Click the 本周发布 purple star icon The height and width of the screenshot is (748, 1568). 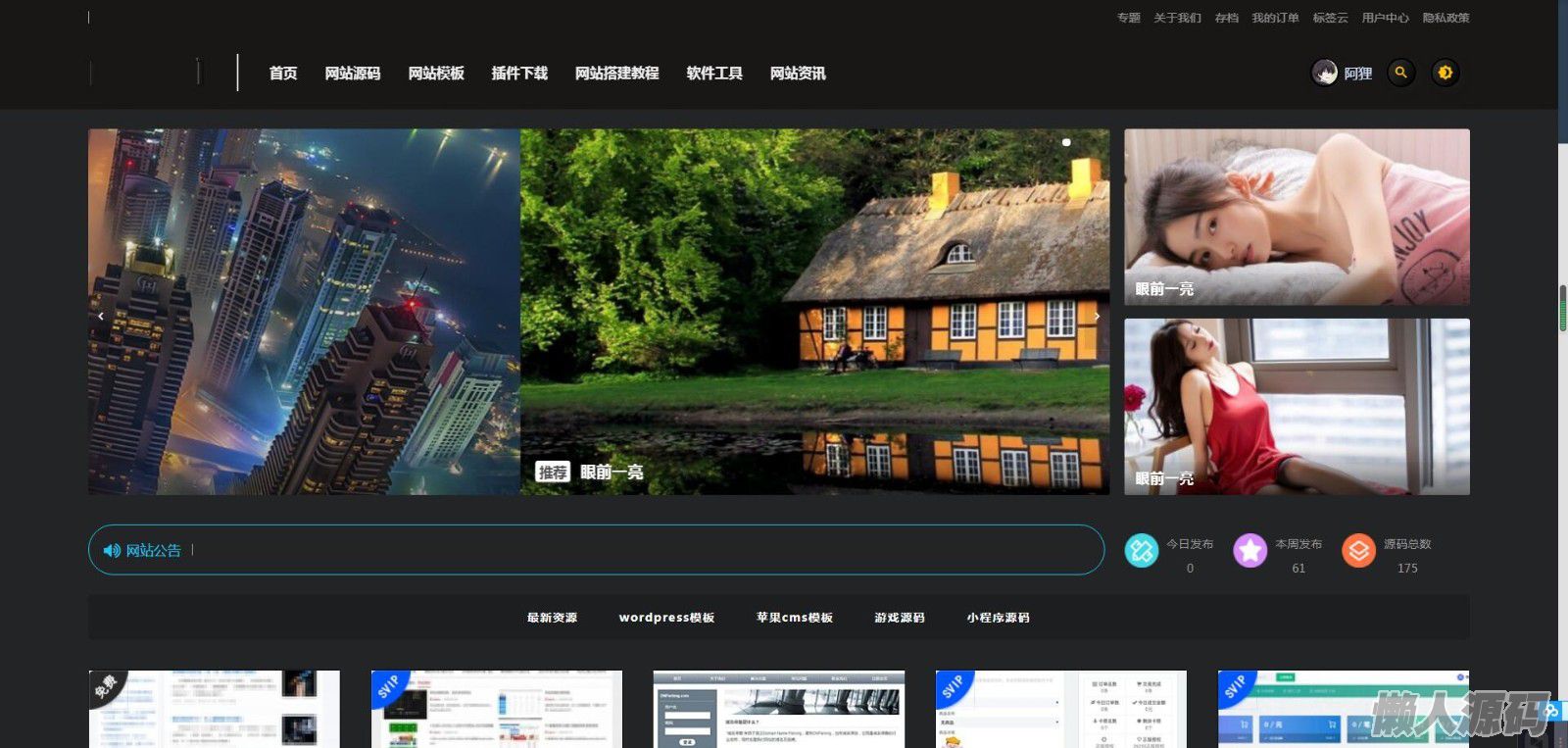(x=1249, y=551)
